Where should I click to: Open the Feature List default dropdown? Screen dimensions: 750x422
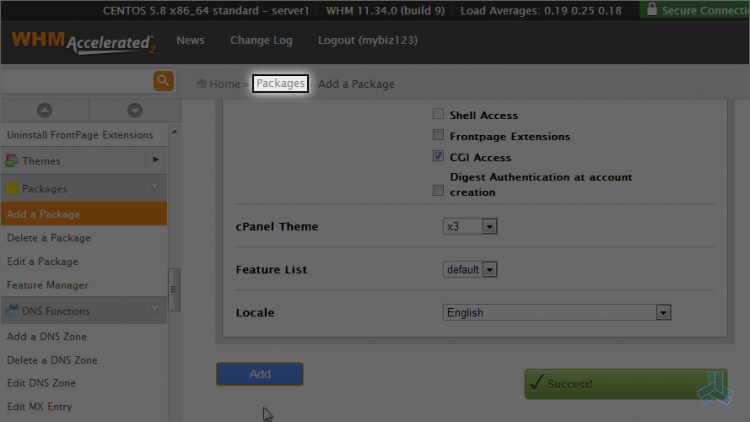click(470, 269)
